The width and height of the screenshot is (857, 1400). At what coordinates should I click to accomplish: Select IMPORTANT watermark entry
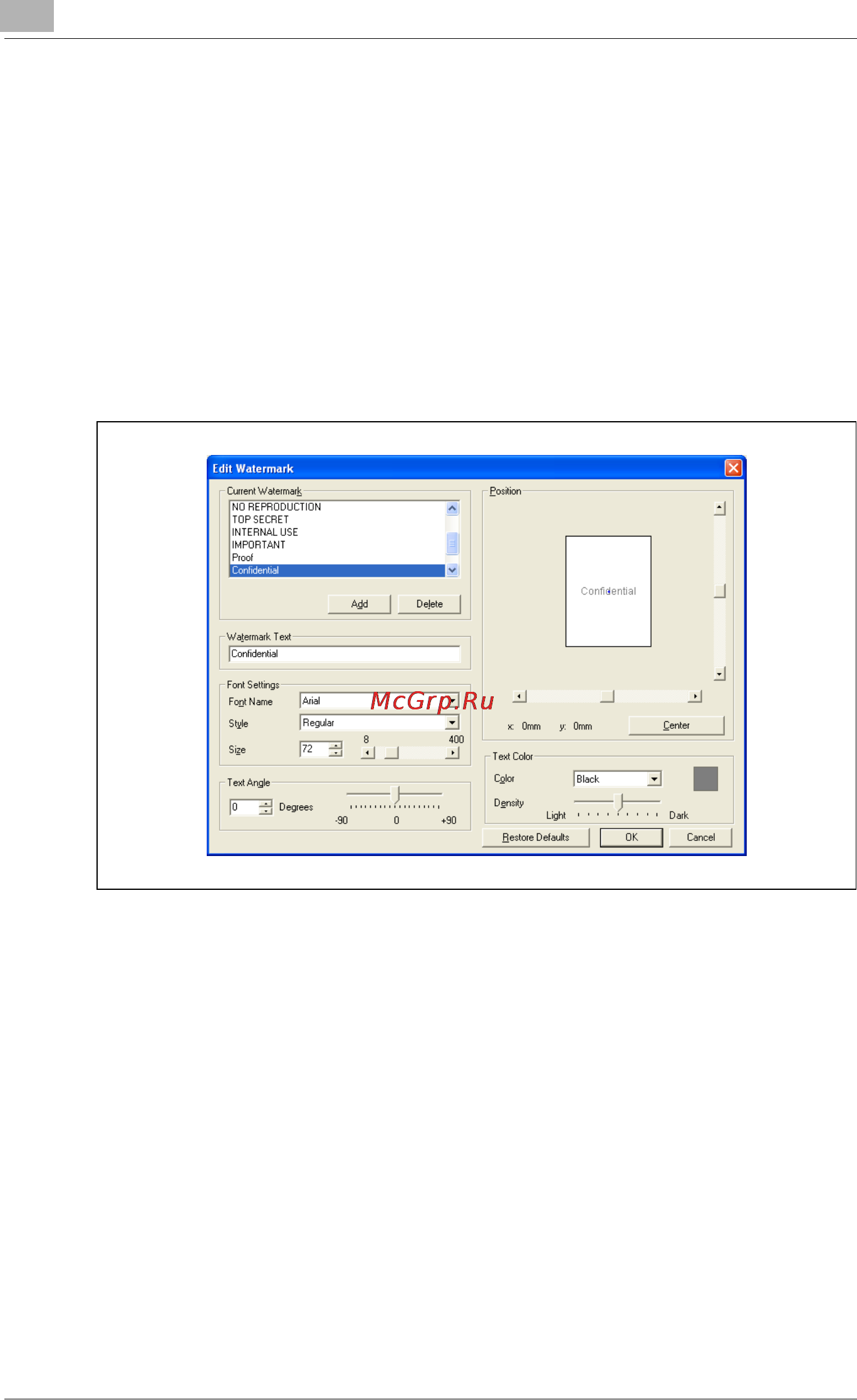(x=338, y=545)
